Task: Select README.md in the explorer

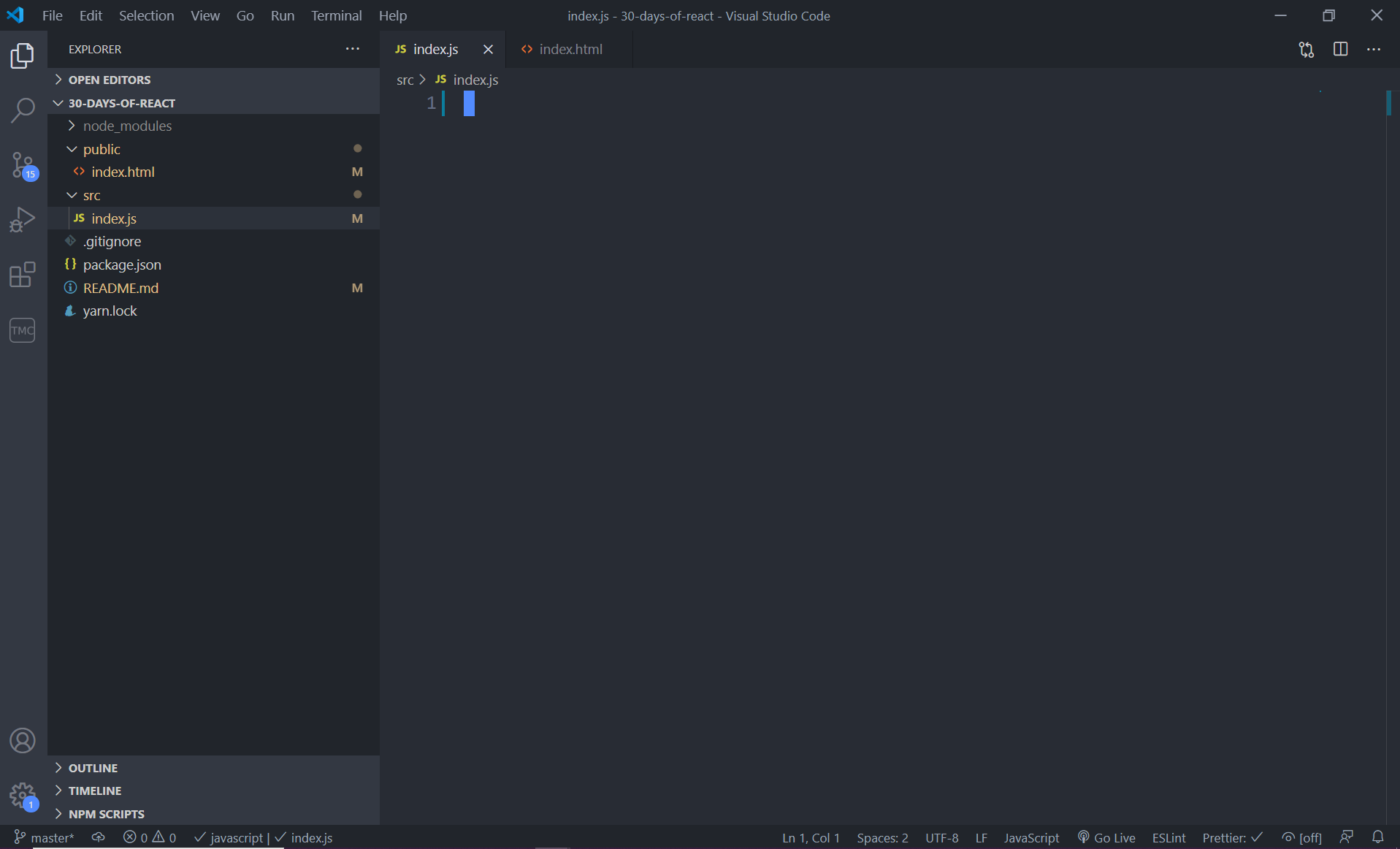Action: (121, 288)
